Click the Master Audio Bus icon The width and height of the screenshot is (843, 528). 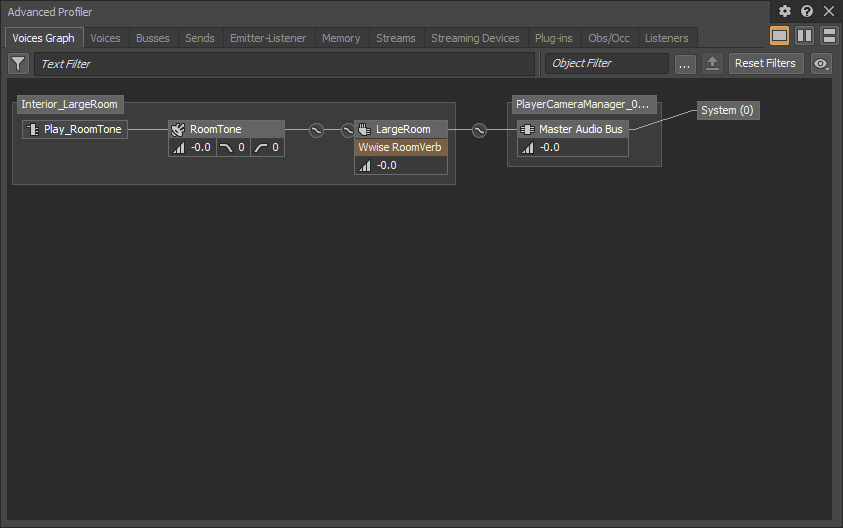click(527, 130)
